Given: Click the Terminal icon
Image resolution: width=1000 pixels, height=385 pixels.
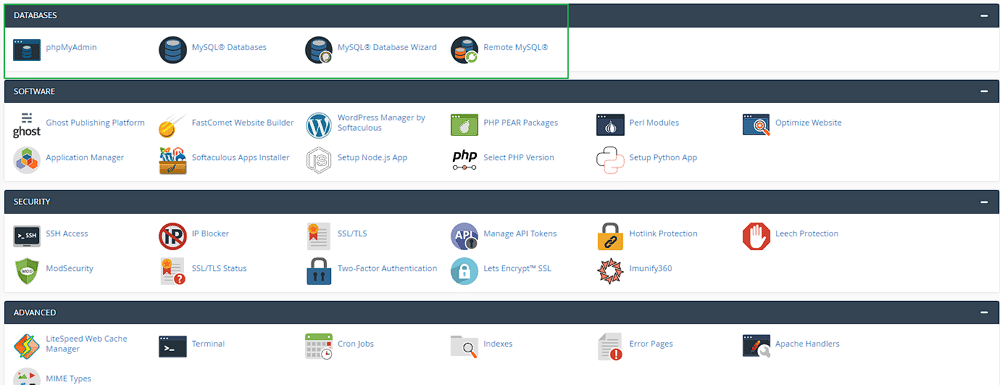Looking at the screenshot, I should click(x=173, y=346).
